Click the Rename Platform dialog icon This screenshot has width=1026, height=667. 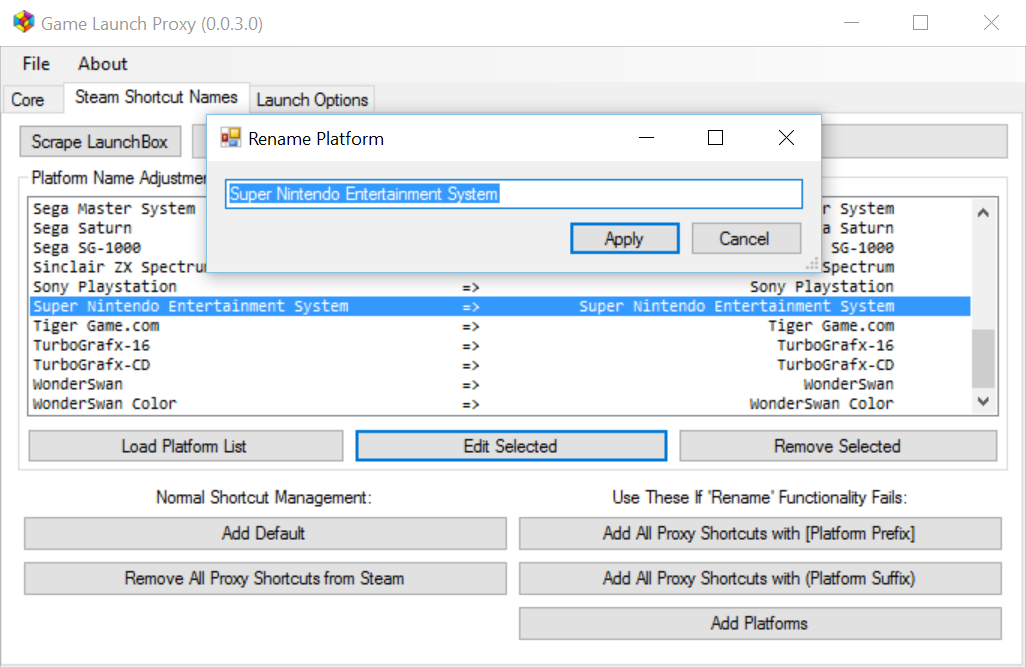click(x=230, y=137)
